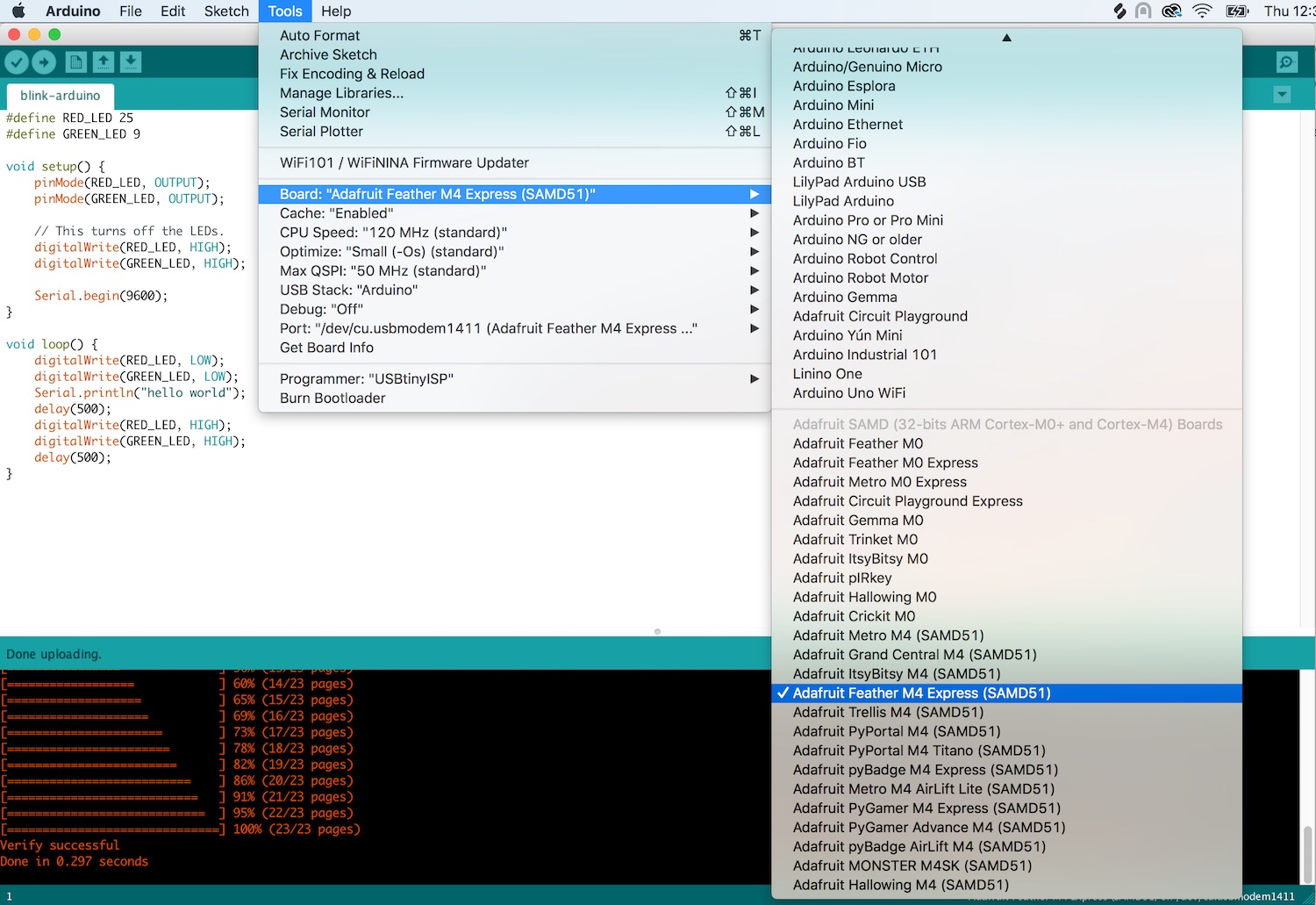Open the Help menu
Image resolution: width=1316 pixels, height=905 pixels.
pos(336,11)
